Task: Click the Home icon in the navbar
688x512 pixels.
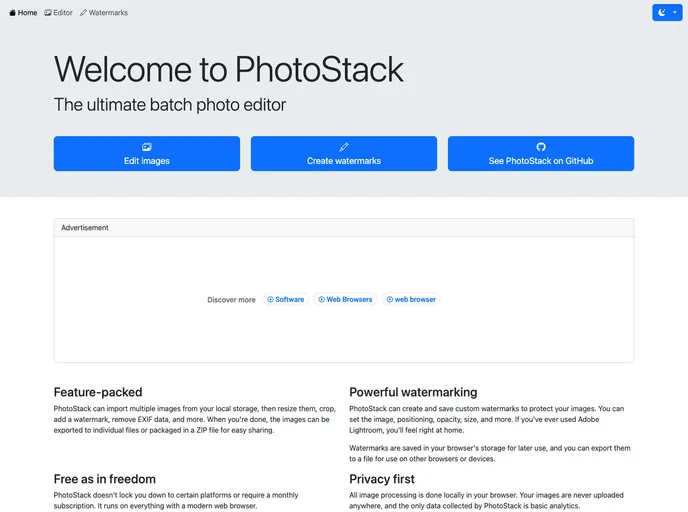Action: coord(12,13)
